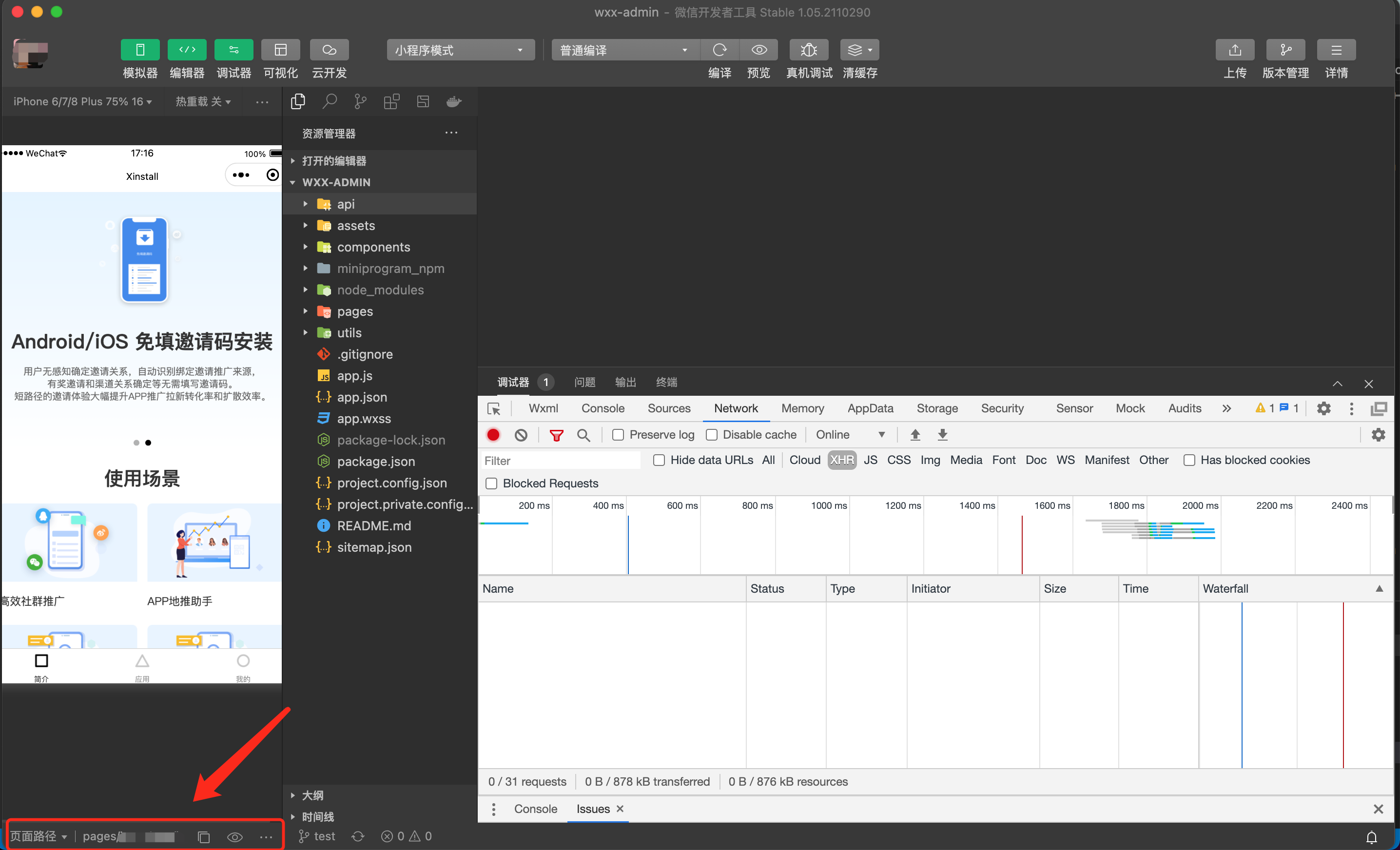Click the 上传 upload icon
Screen dimensions: 1400x850
1235,50
